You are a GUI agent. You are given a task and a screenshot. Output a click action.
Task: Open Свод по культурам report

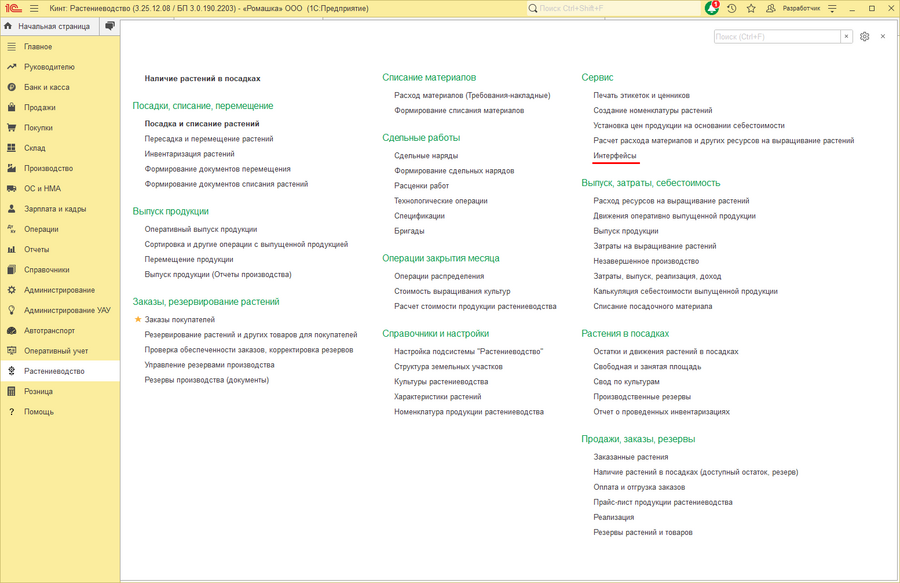(x=626, y=382)
